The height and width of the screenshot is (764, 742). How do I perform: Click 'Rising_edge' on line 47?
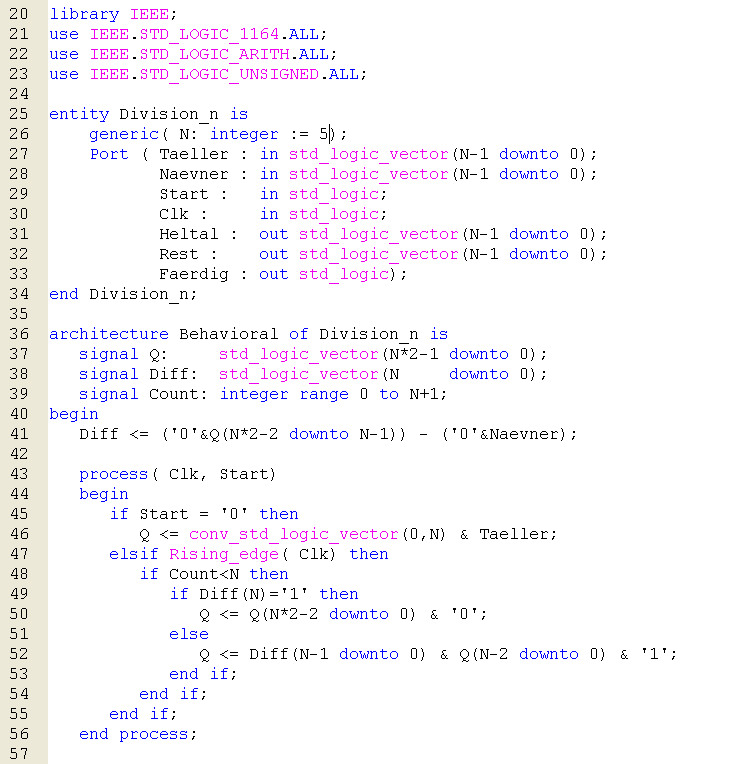tap(224, 554)
